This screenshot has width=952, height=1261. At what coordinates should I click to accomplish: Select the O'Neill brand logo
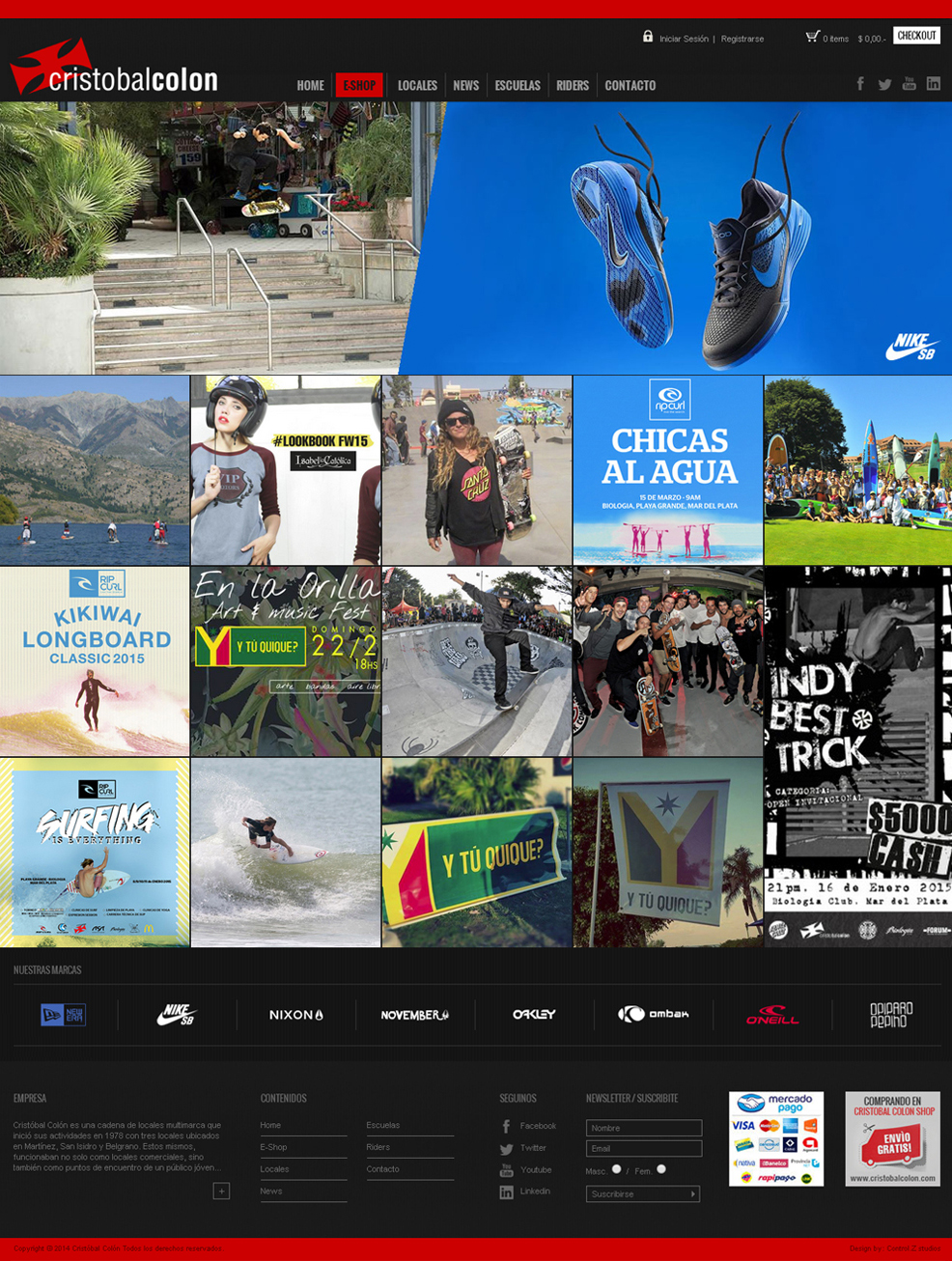tap(772, 1015)
